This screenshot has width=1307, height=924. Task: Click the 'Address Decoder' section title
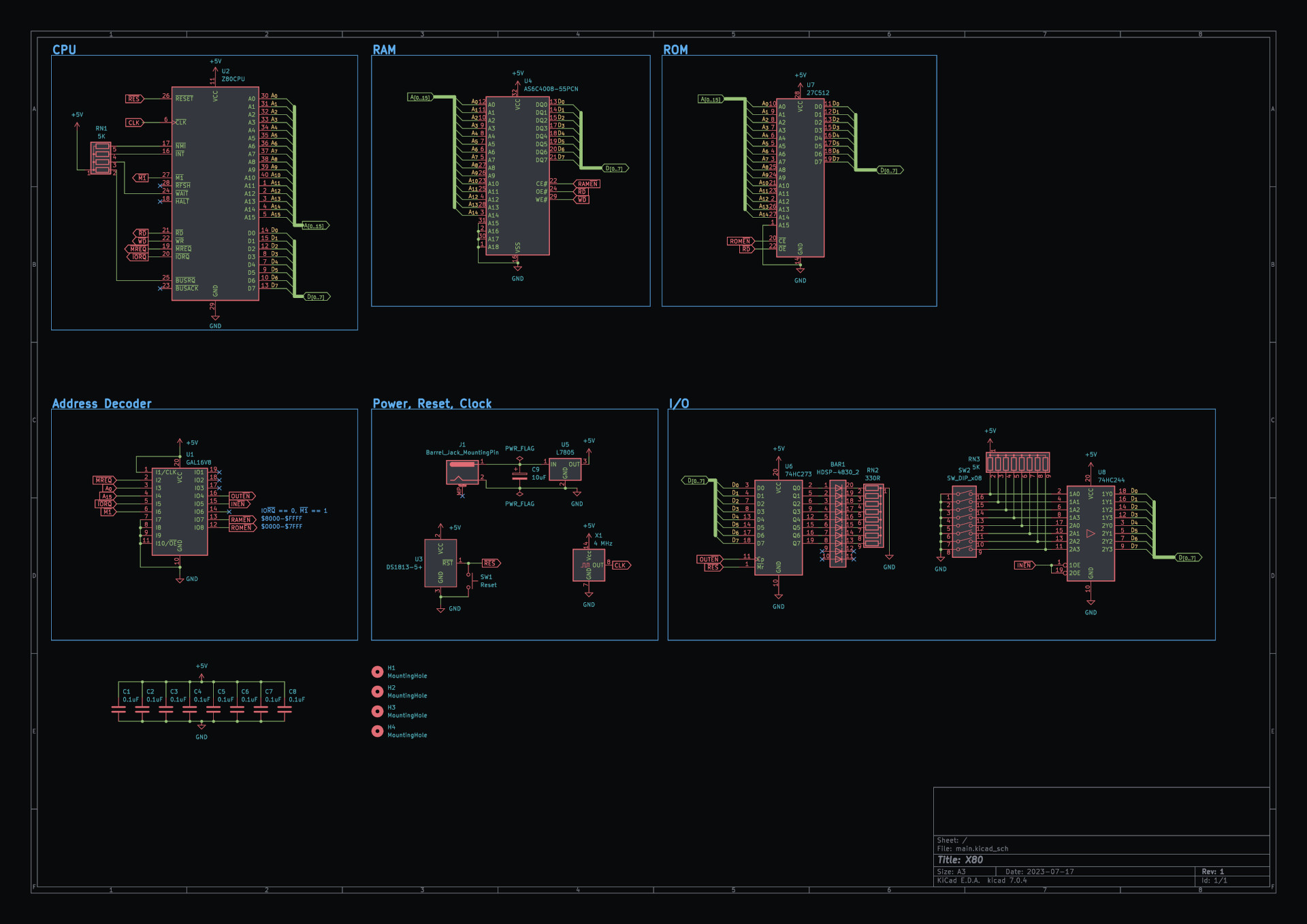(x=102, y=403)
